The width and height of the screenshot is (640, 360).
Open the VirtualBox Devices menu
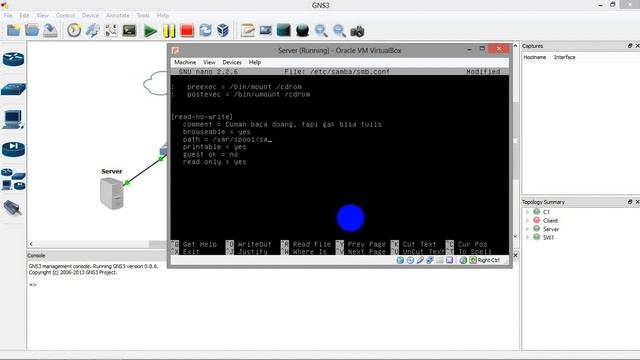[x=232, y=62]
